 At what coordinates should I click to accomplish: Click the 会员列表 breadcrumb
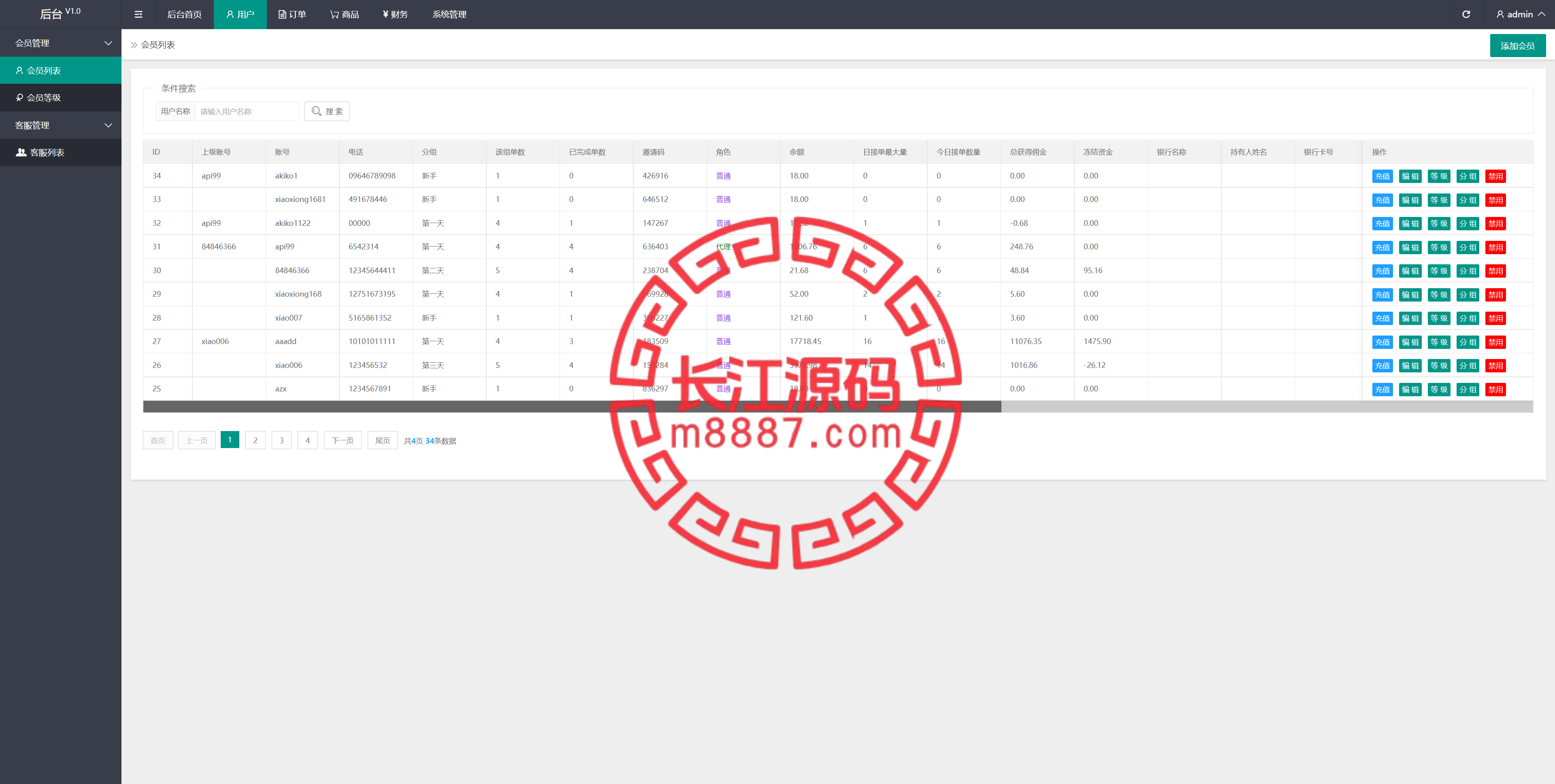(x=158, y=45)
